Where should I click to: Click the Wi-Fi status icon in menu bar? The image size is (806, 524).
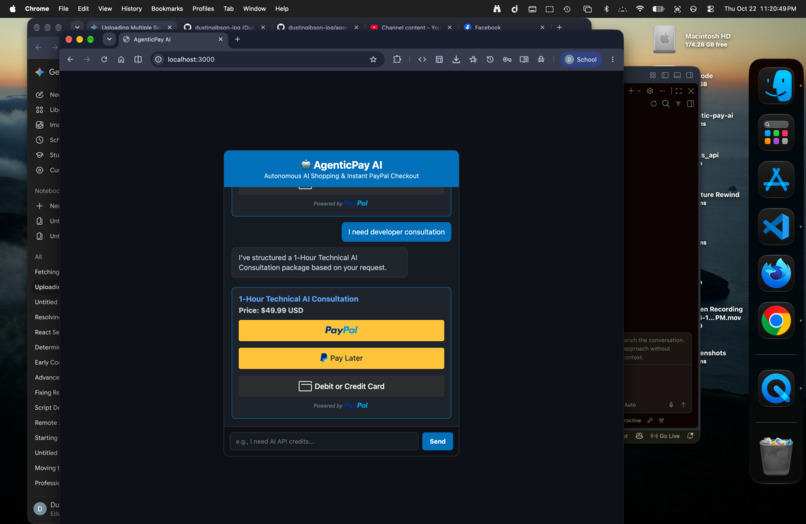click(640, 9)
